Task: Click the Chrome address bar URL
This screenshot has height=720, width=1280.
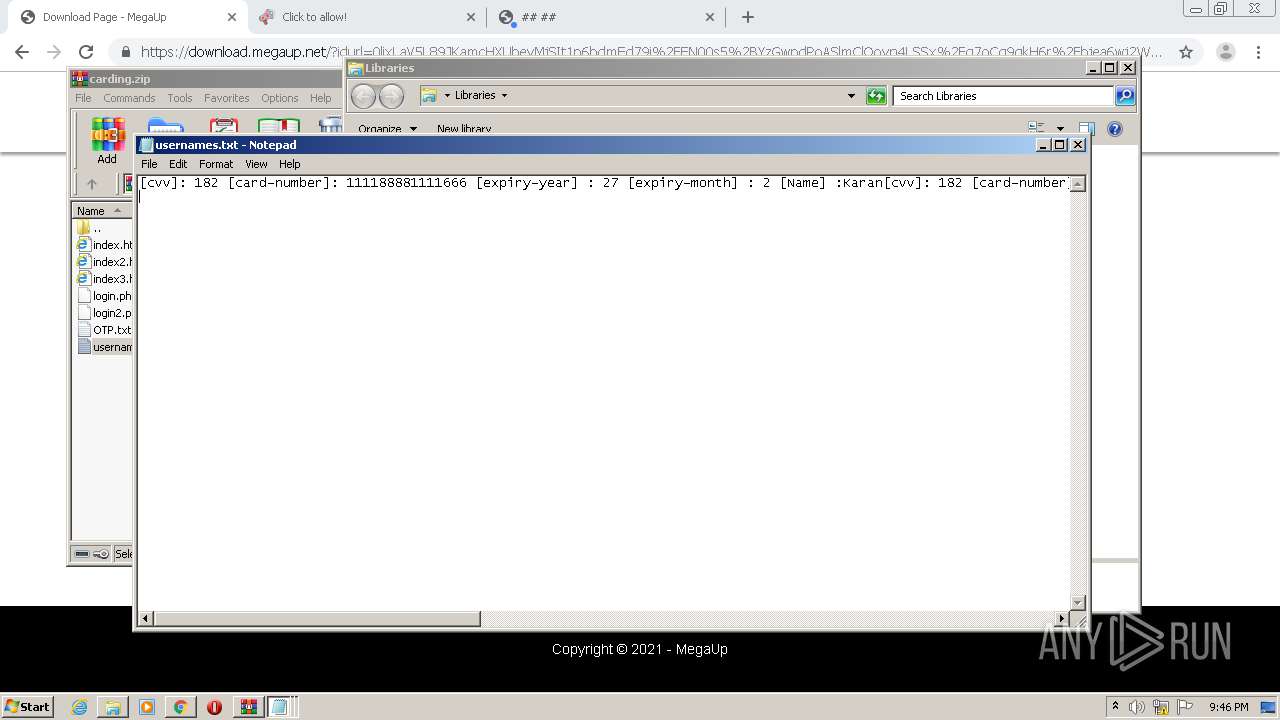Action: click(650, 52)
